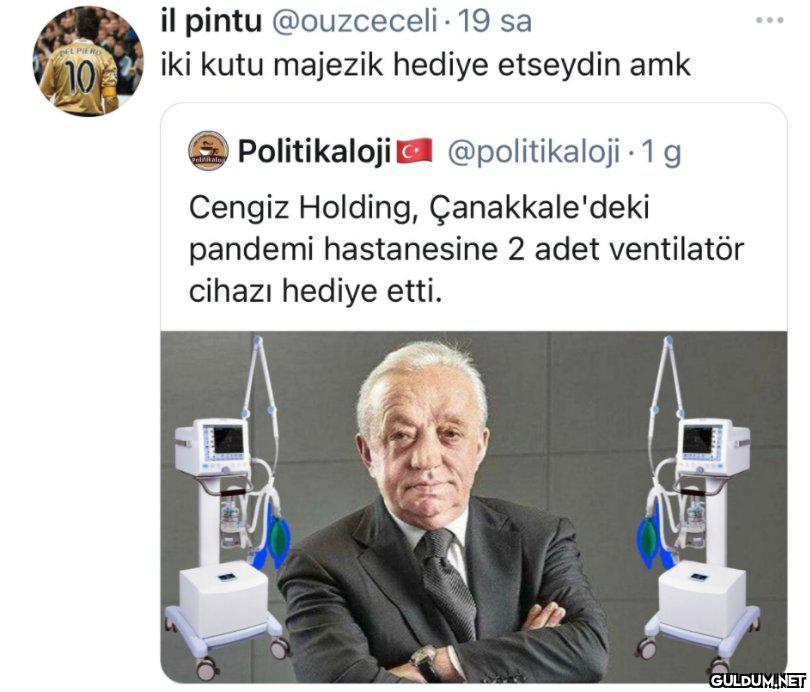810x692 pixels.
Task: Click the Politikaloji display name
Action: tap(314, 152)
